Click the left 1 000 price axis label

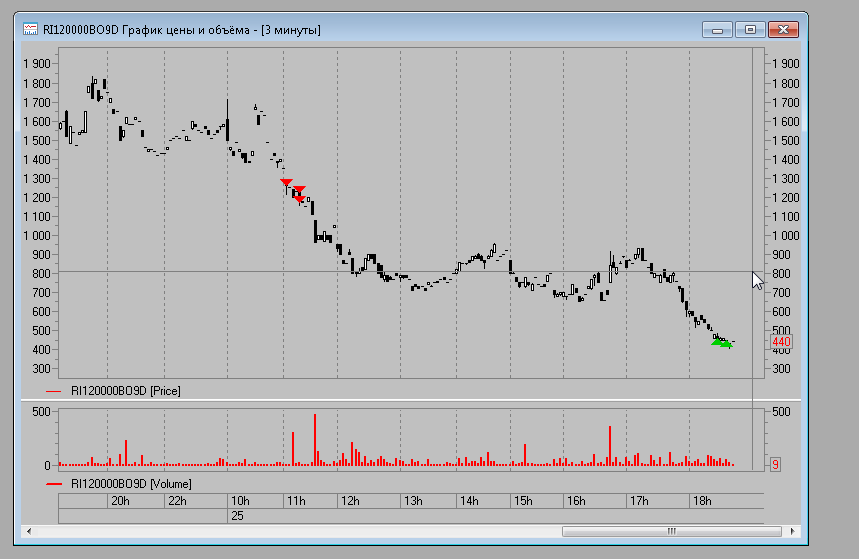(x=37, y=236)
